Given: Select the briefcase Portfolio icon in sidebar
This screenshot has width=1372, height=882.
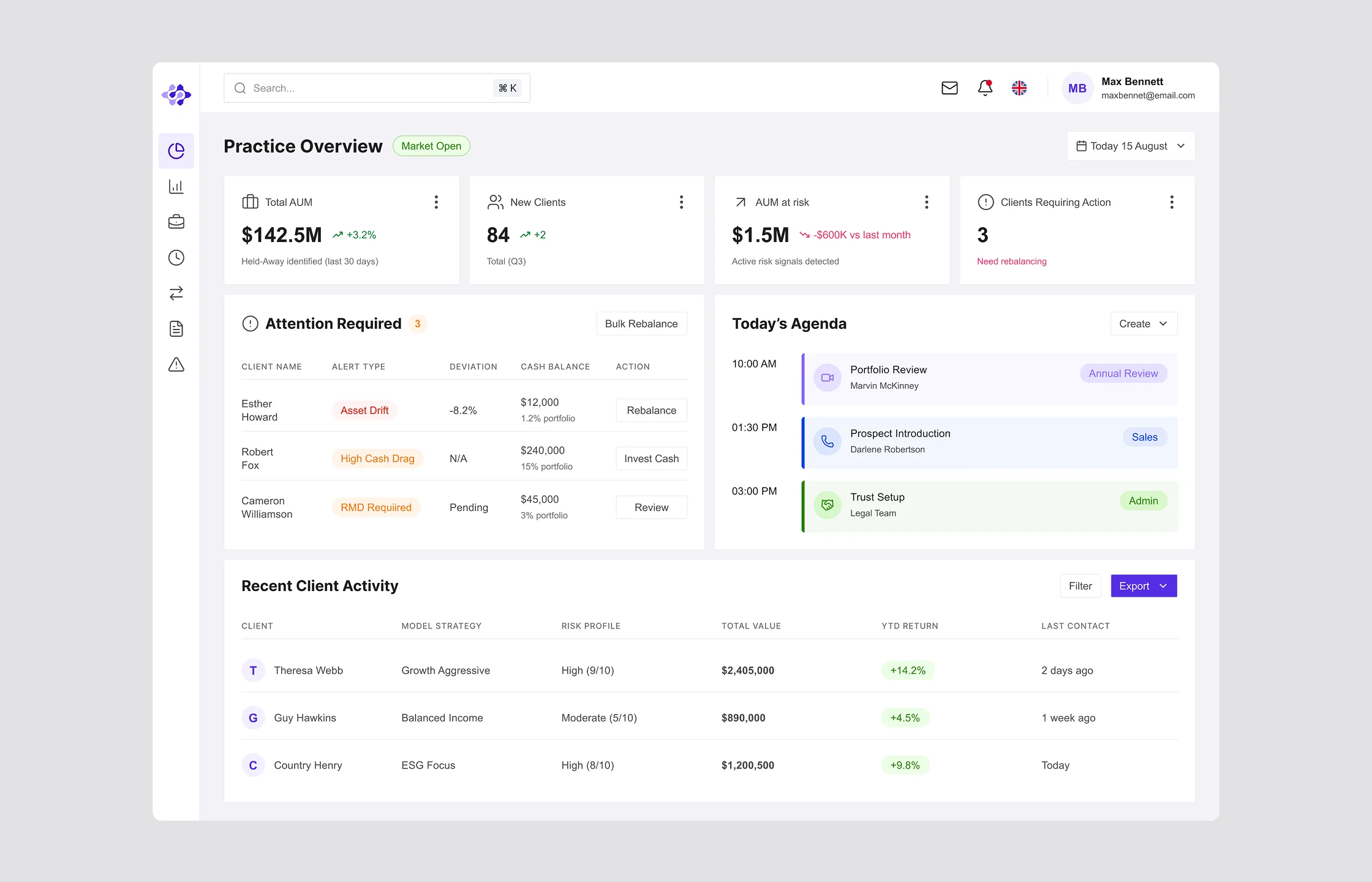Looking at the screenshot, I should tap(176, 222).
